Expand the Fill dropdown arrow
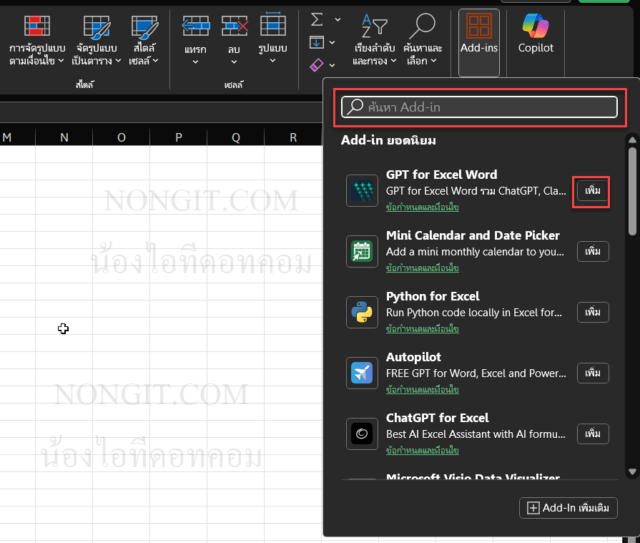 tap(332, 42)
